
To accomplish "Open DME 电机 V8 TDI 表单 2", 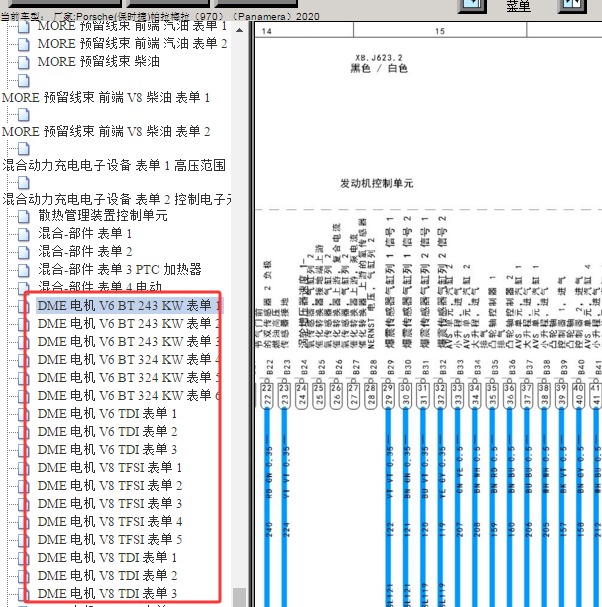I will point(107,575).
